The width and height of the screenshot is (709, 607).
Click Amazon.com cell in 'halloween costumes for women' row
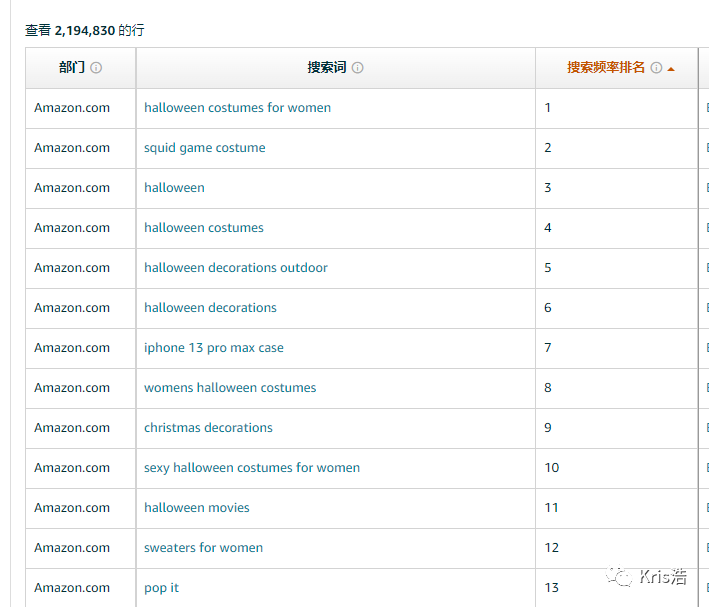(x=80, y=108)
